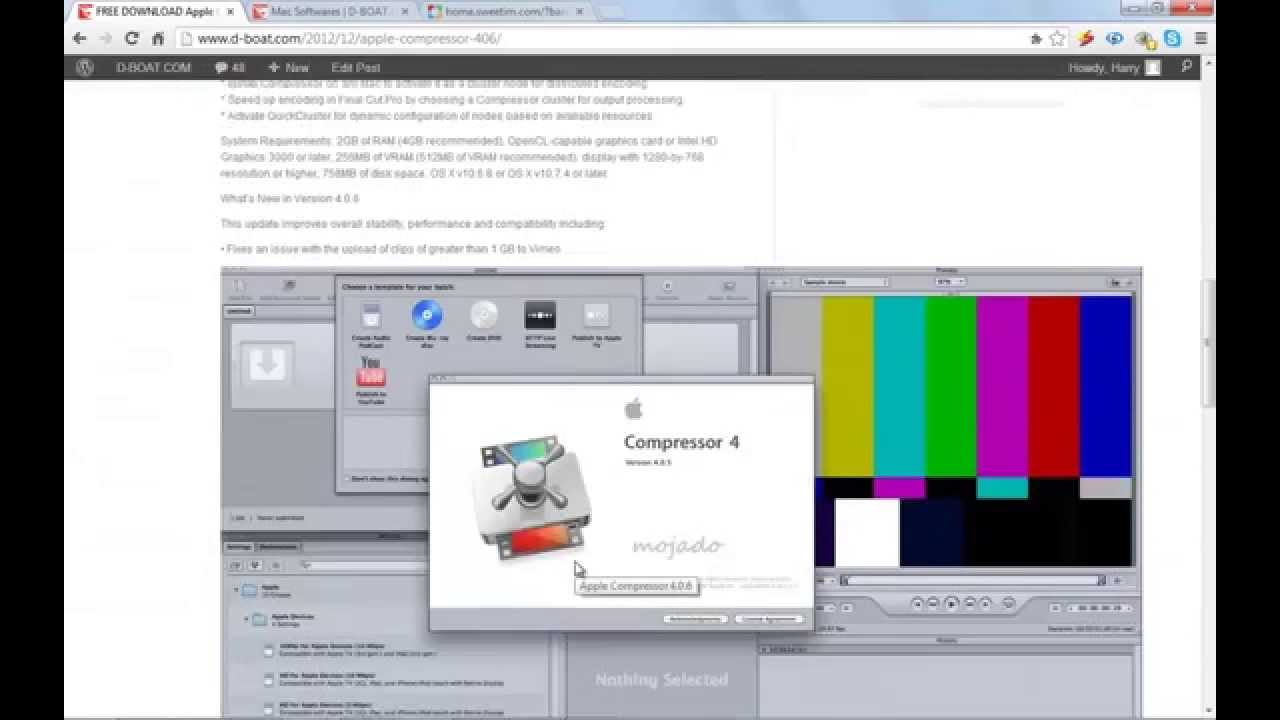The height and width of the screenshot is (720, 1280).
Task: Click the Apple logo in About dialog
Action: click(633, 408)
